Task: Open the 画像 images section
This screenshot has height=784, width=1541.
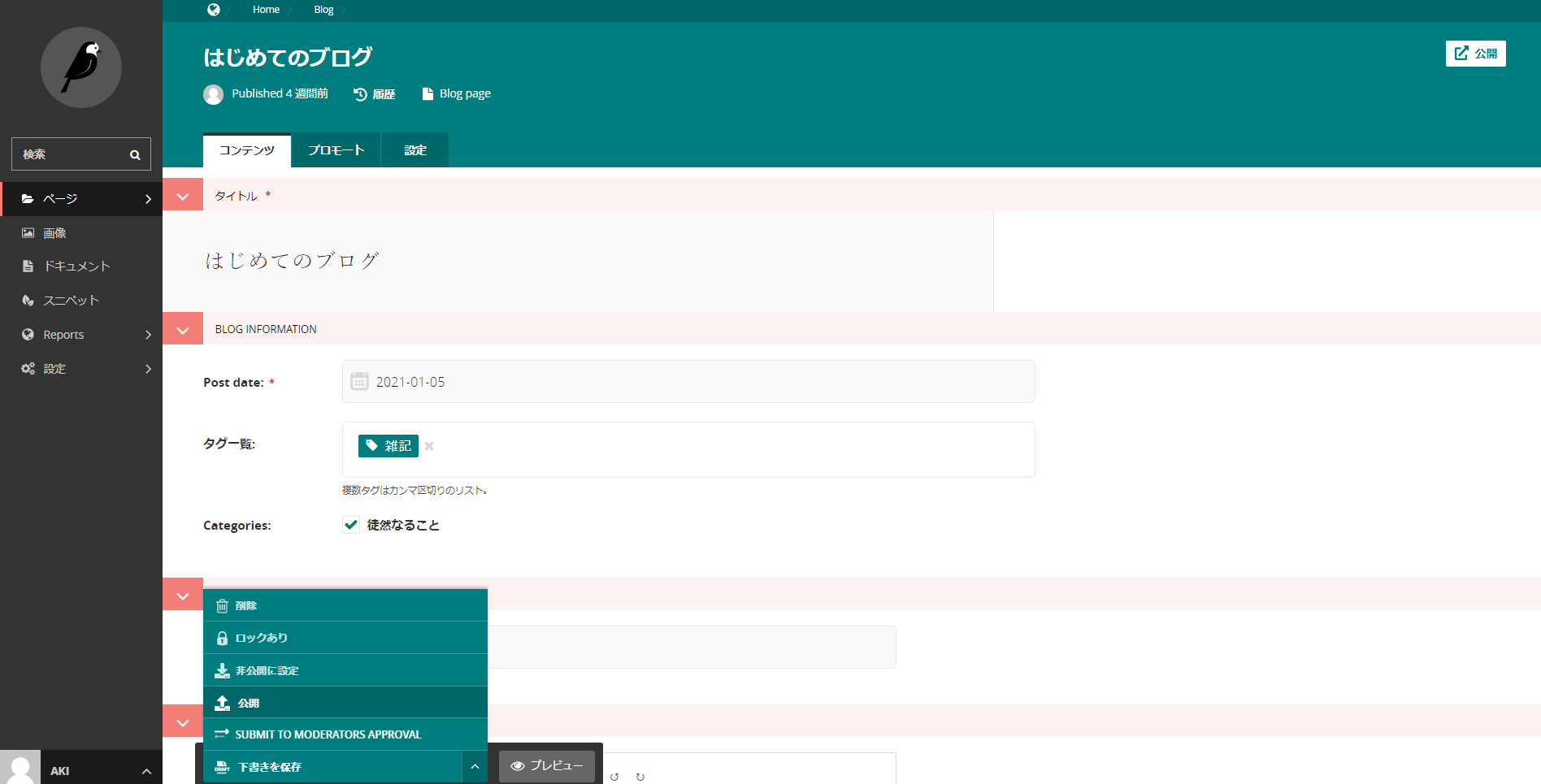Action: [81, 233]
